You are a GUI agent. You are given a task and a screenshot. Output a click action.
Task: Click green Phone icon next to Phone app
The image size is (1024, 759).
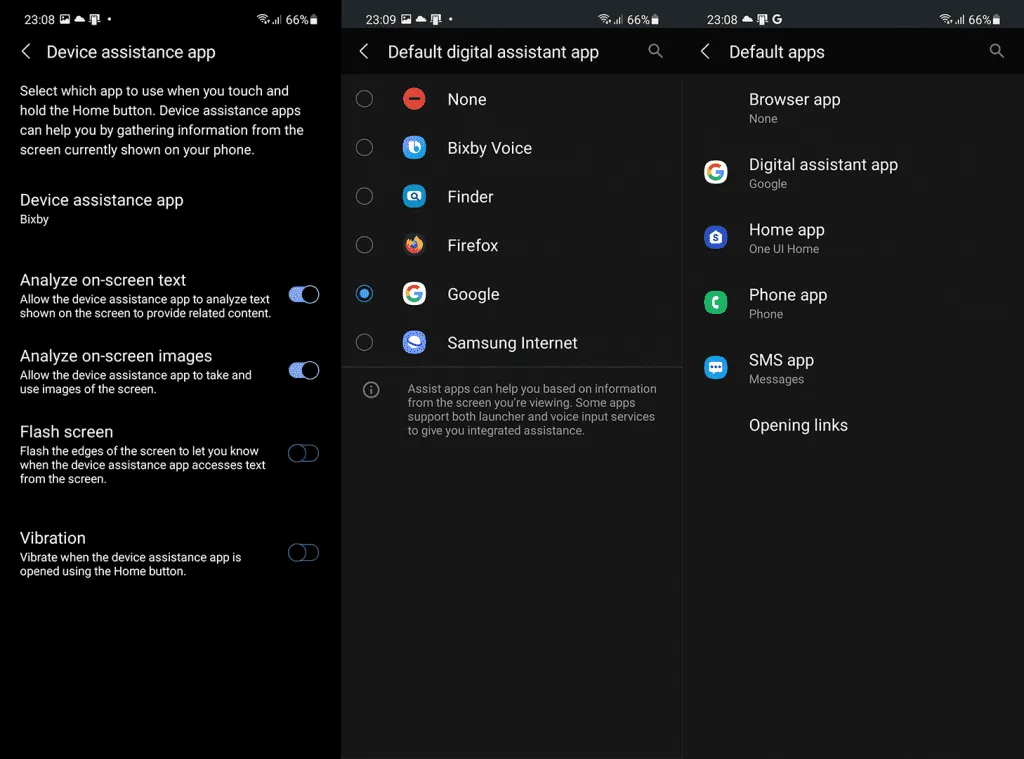point(716,302)
